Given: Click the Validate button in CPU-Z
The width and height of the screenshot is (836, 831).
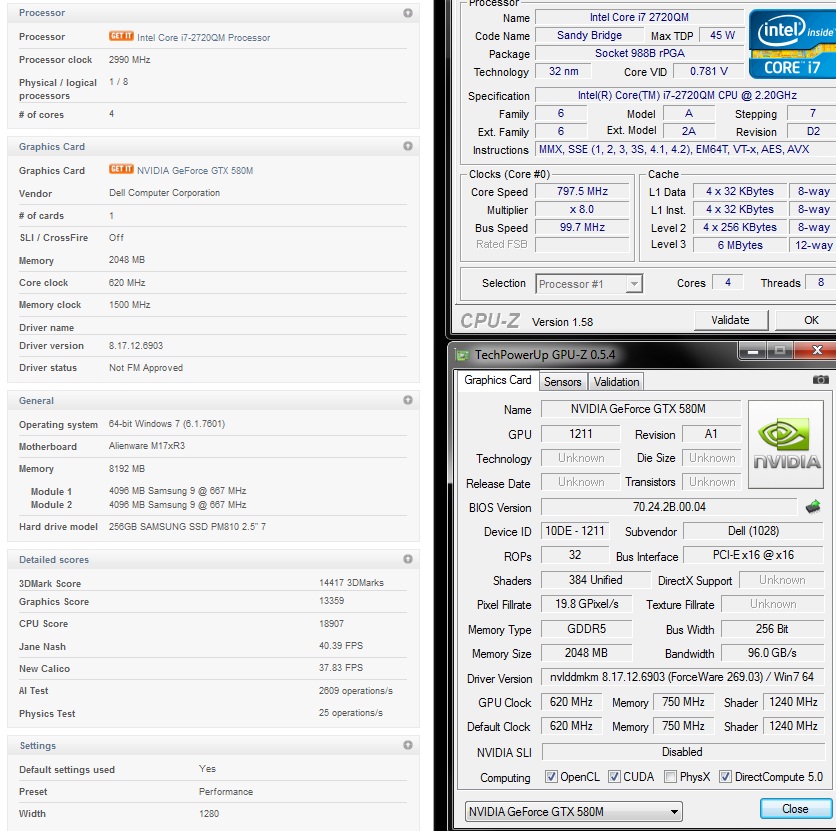Looking at the screenshot, I should (730, 320).
